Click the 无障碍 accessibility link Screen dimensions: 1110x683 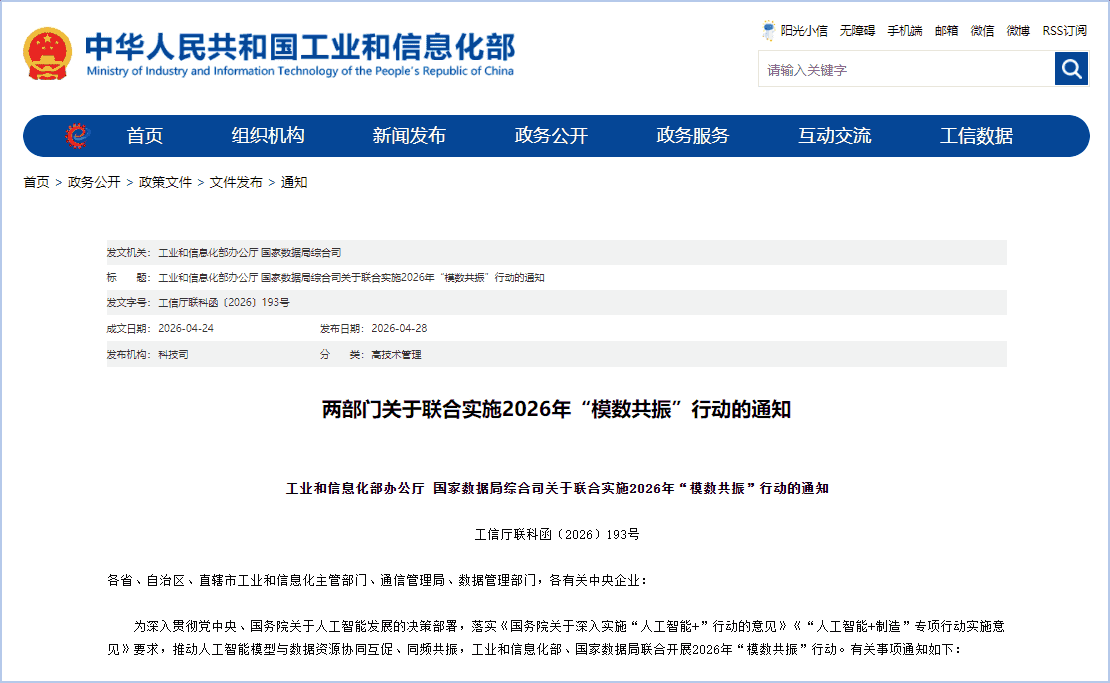857,30
